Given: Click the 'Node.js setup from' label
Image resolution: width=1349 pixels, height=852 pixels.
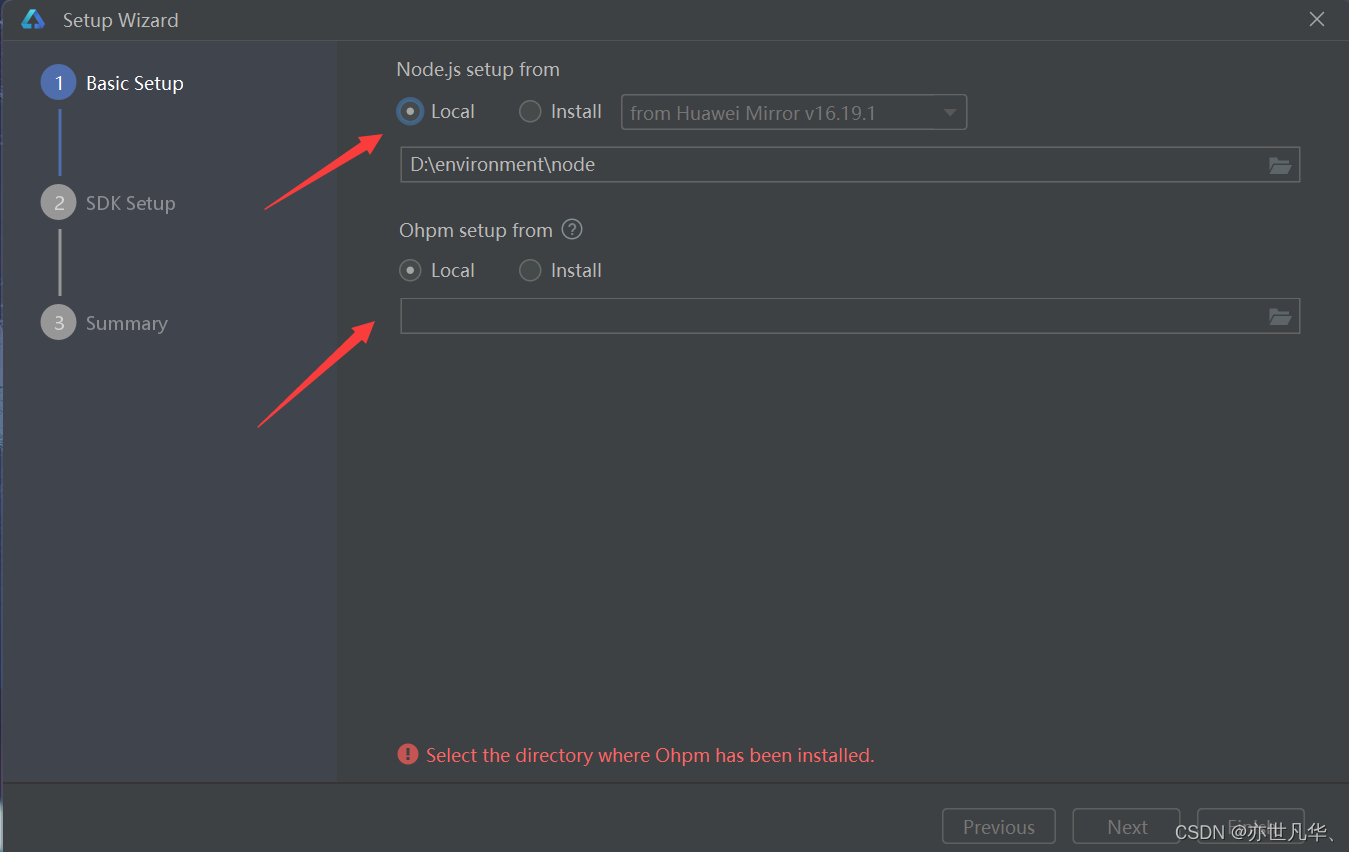Looking at the screenshot, I should click(478, 69).
